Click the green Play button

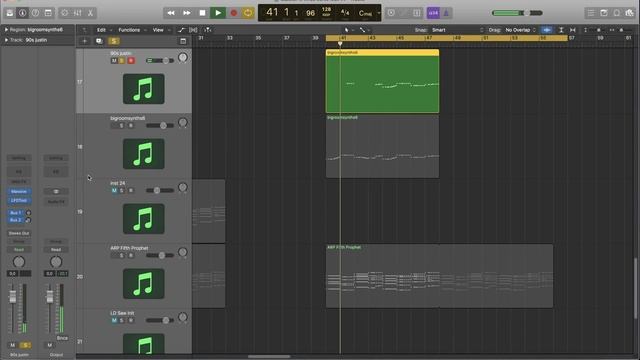pyautogui.click(x=218, y=13)
